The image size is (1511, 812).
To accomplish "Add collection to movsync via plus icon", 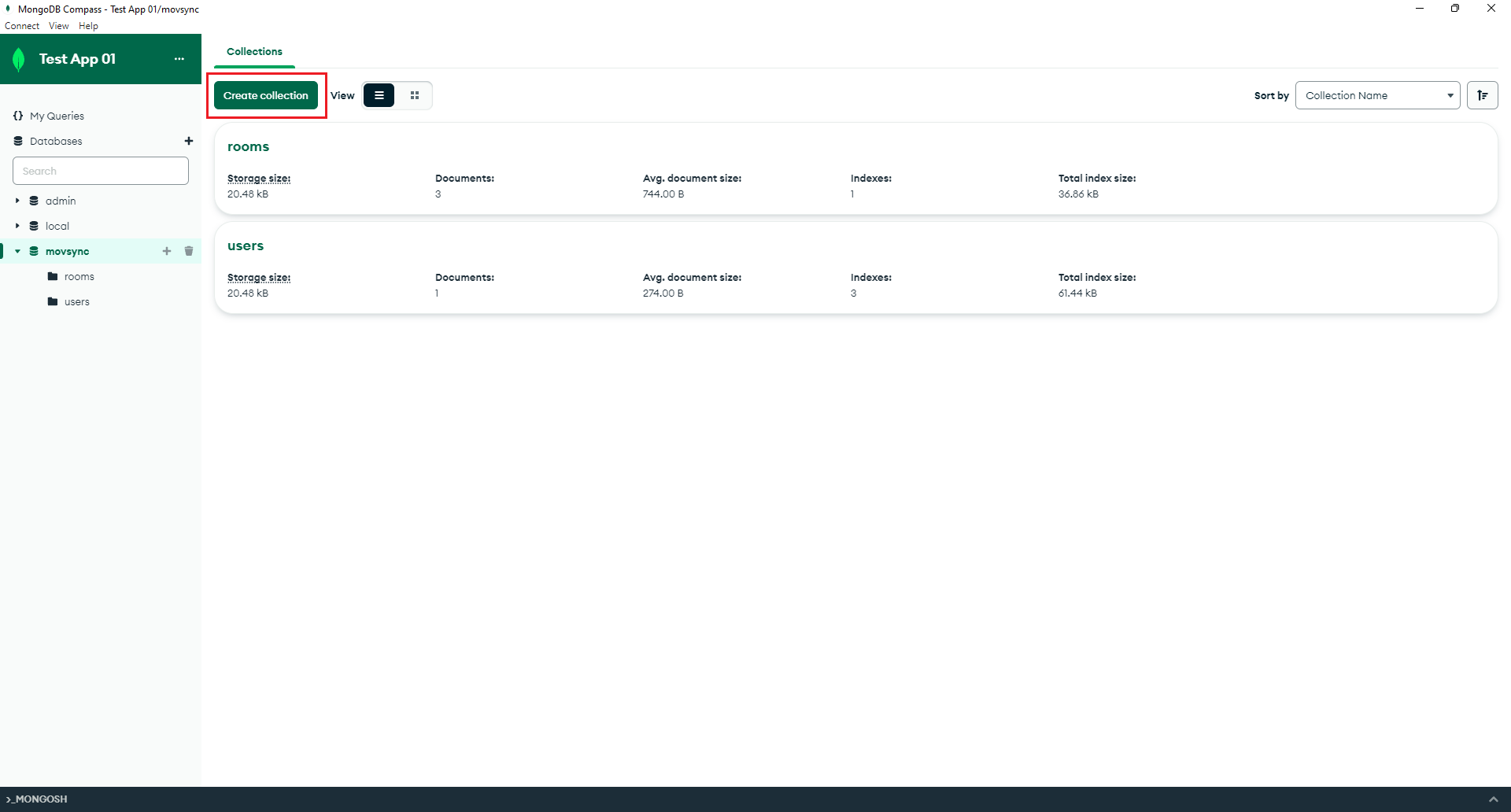I will (167, 251).
